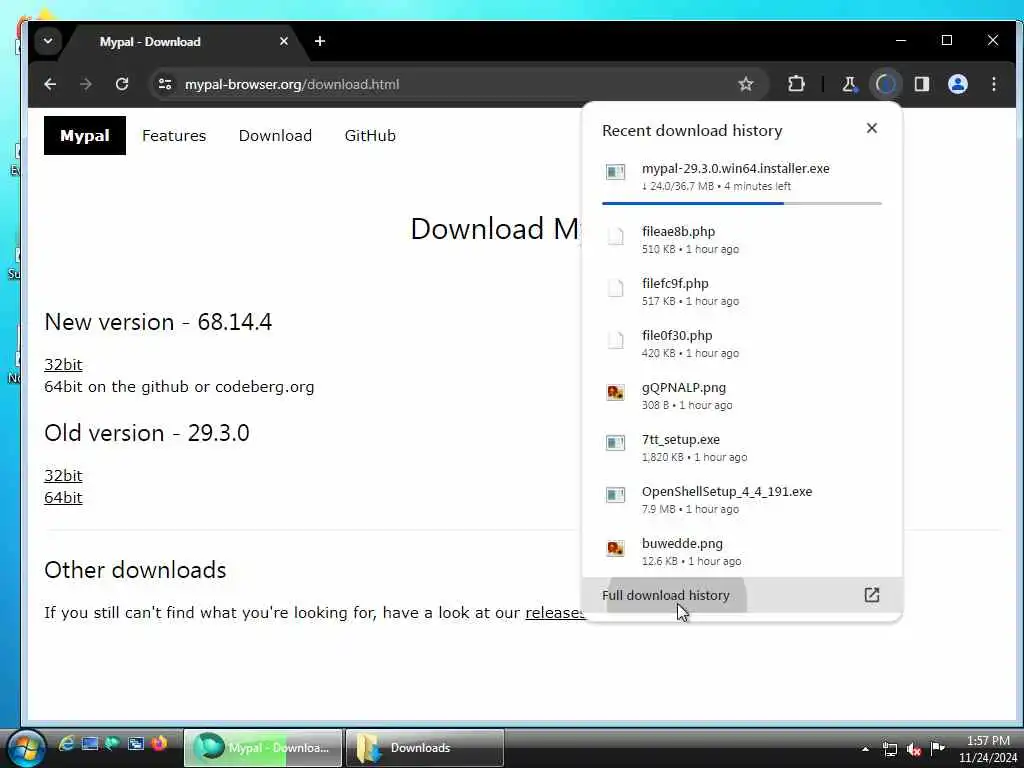
Task: Open 7tt_setup.exe in download list
Action: pos(741,447)
